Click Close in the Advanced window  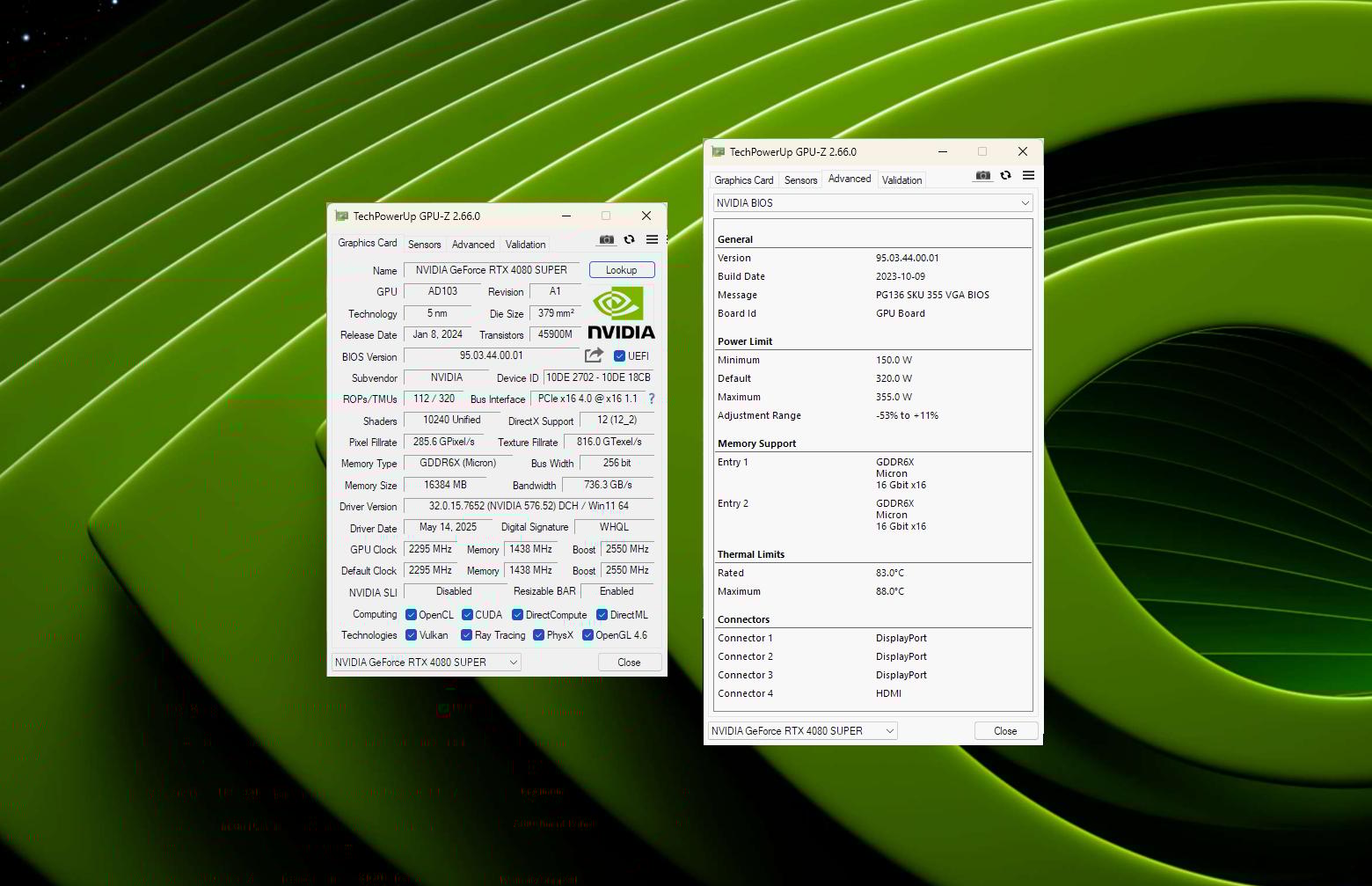pos(1005,730)
